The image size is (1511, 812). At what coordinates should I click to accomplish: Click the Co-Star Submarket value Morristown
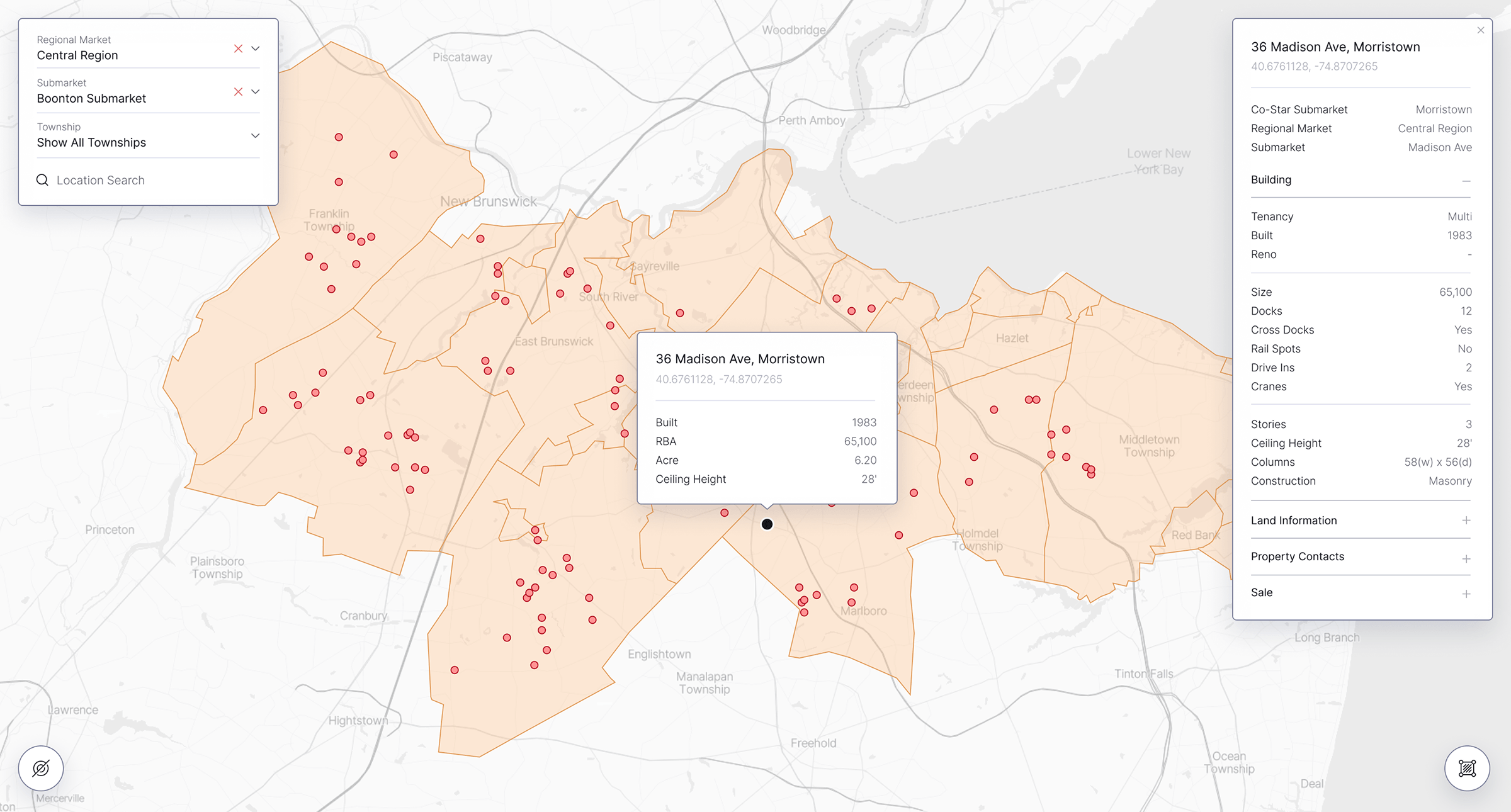point(1444,110)
